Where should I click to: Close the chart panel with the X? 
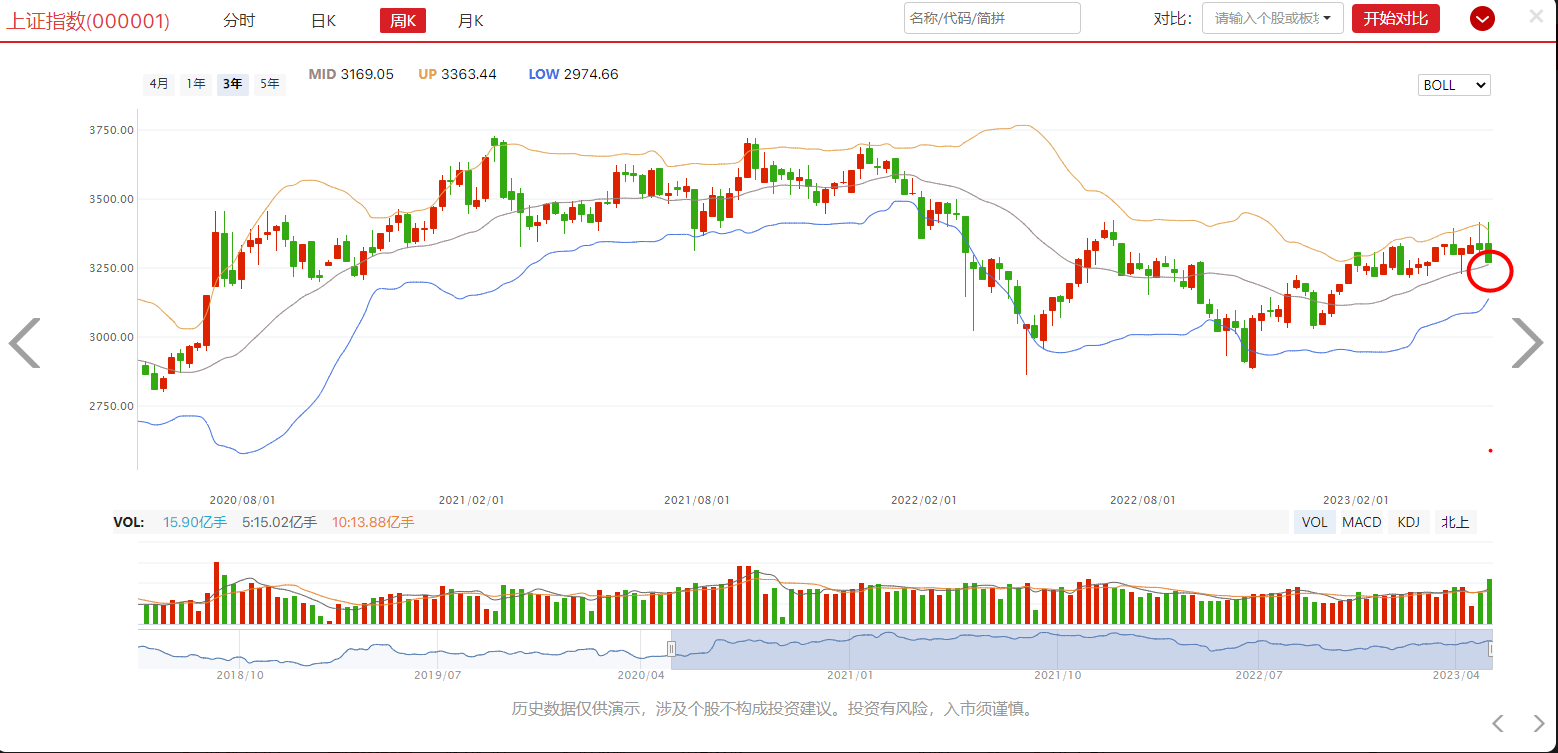click(1536, 16)
